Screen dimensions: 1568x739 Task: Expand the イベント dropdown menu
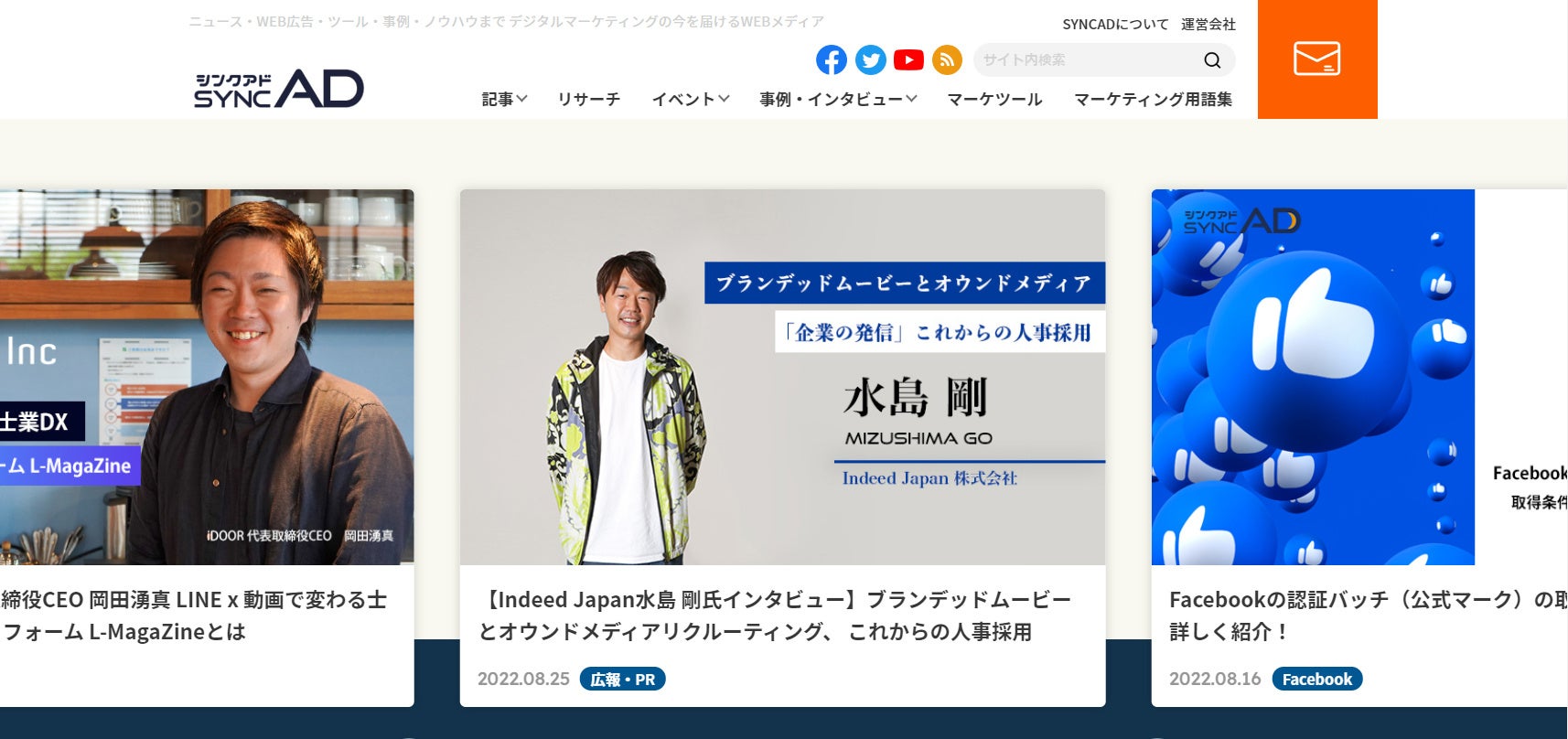tap(690, 99)
